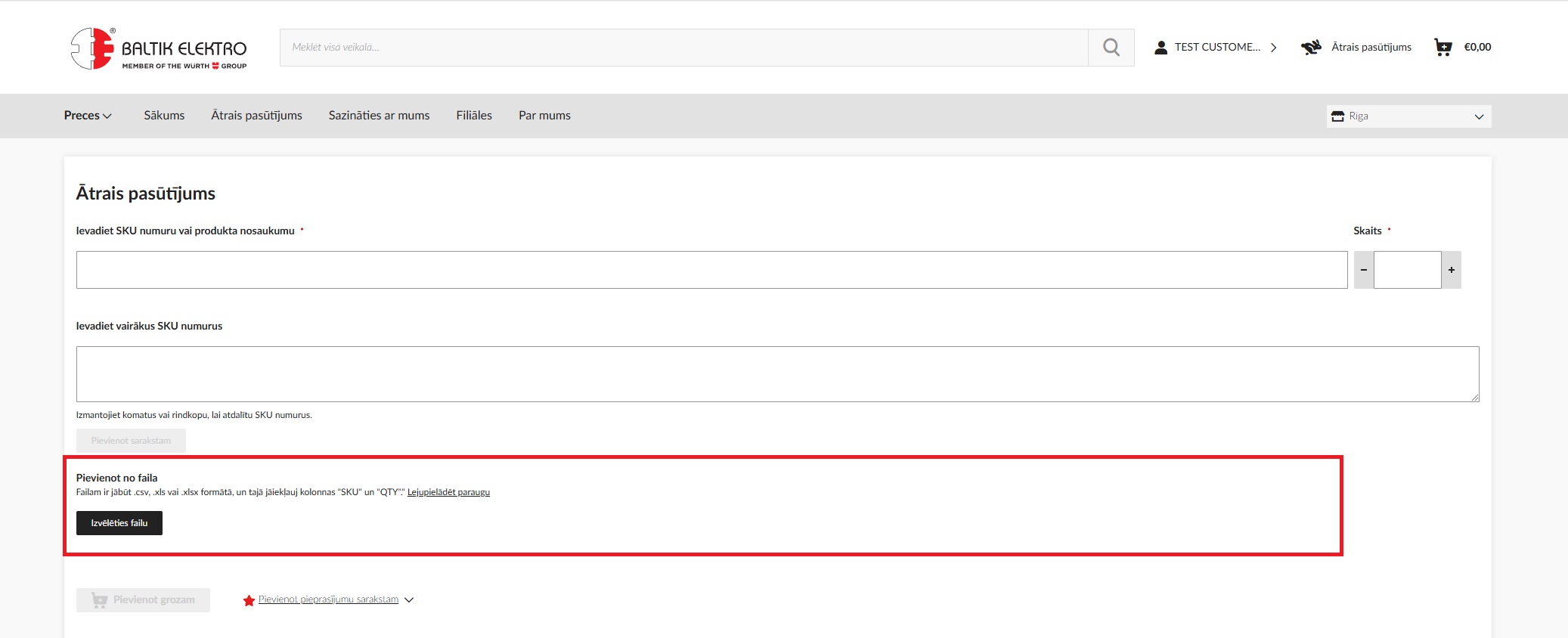Click the user account profile icon
Screen dimensions: 1568x638
(1161, 48)
